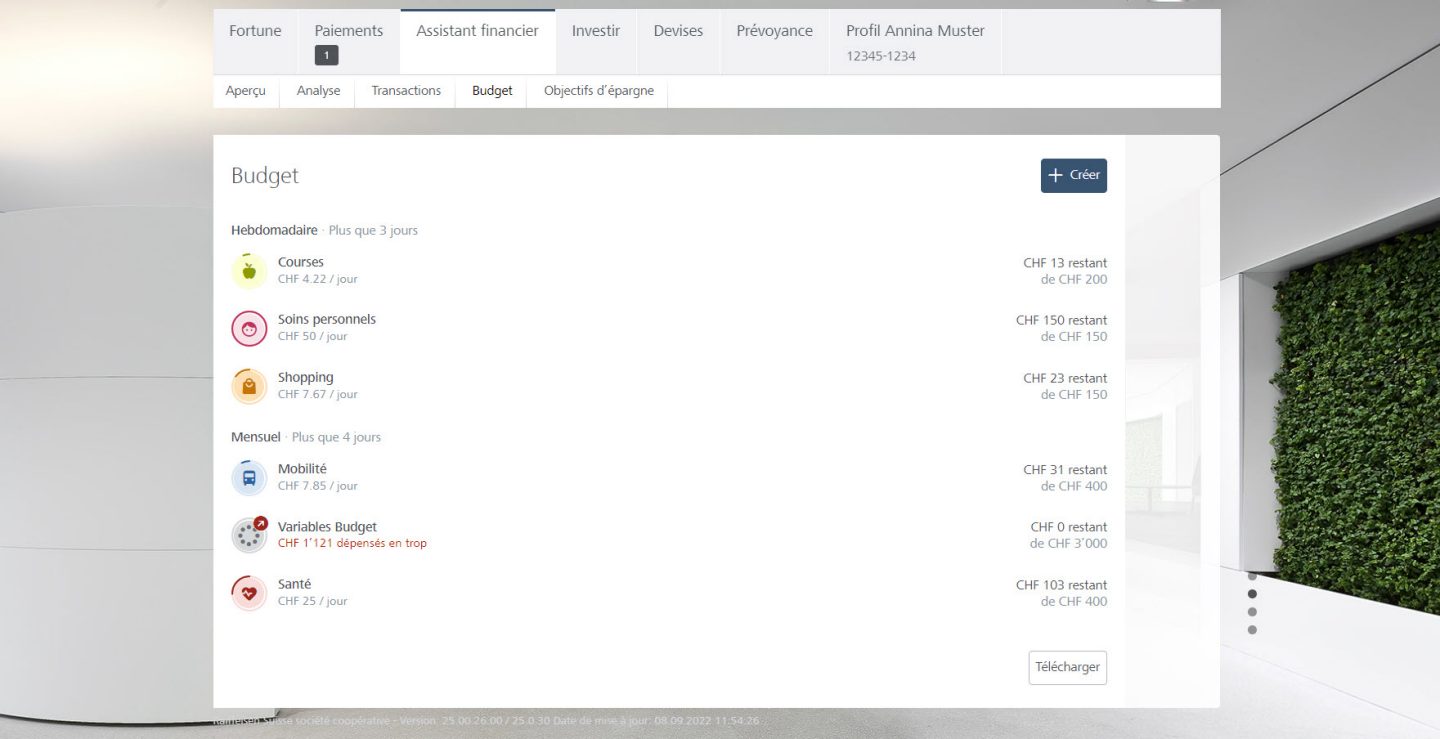Click the green apple Courses icon
Image resolution: width=1440 pixels, height=739 pixels.
(249, 271)
